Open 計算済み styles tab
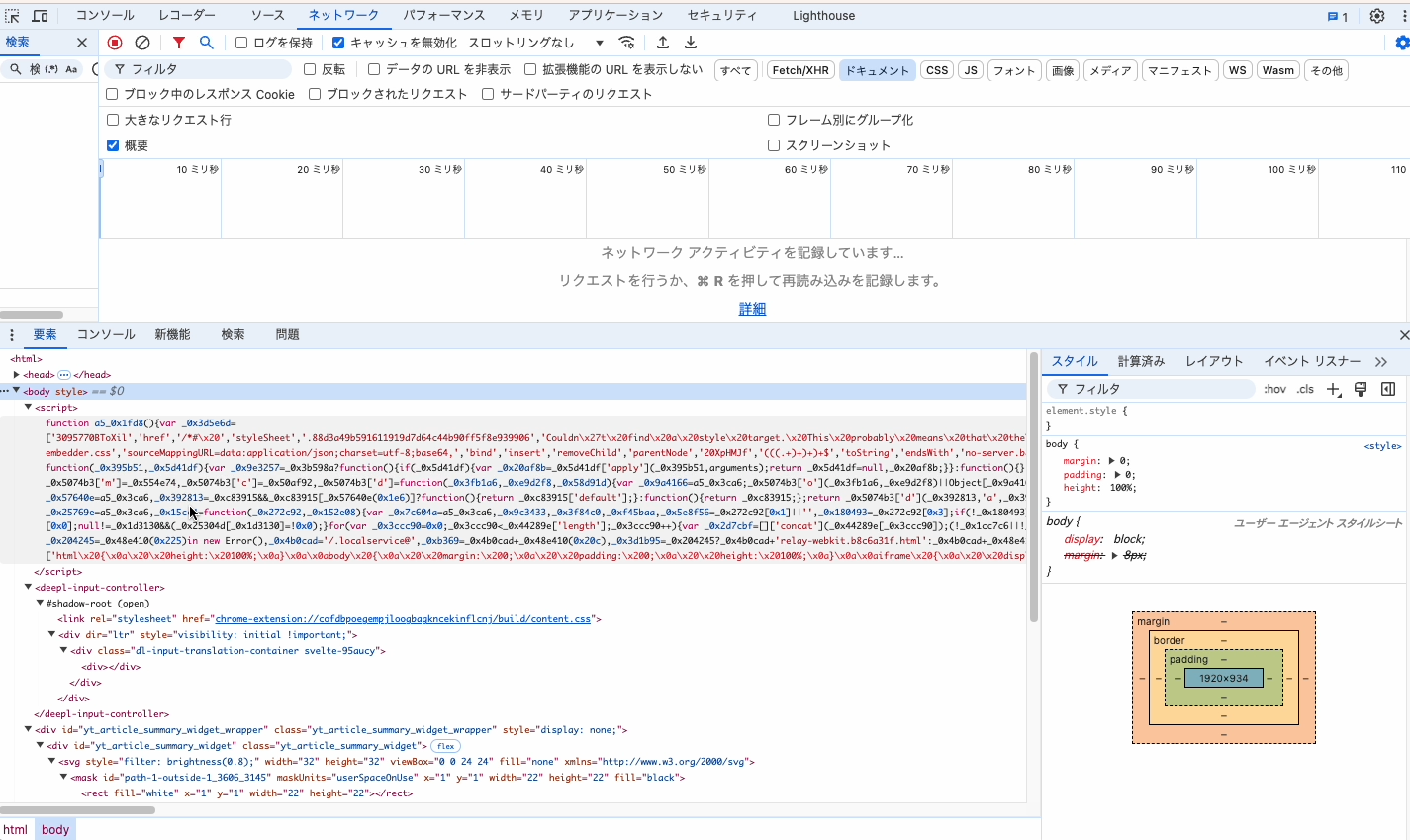Viewport: 1410px width, 840px height. pyautogui.click(x=1141, y=362)
